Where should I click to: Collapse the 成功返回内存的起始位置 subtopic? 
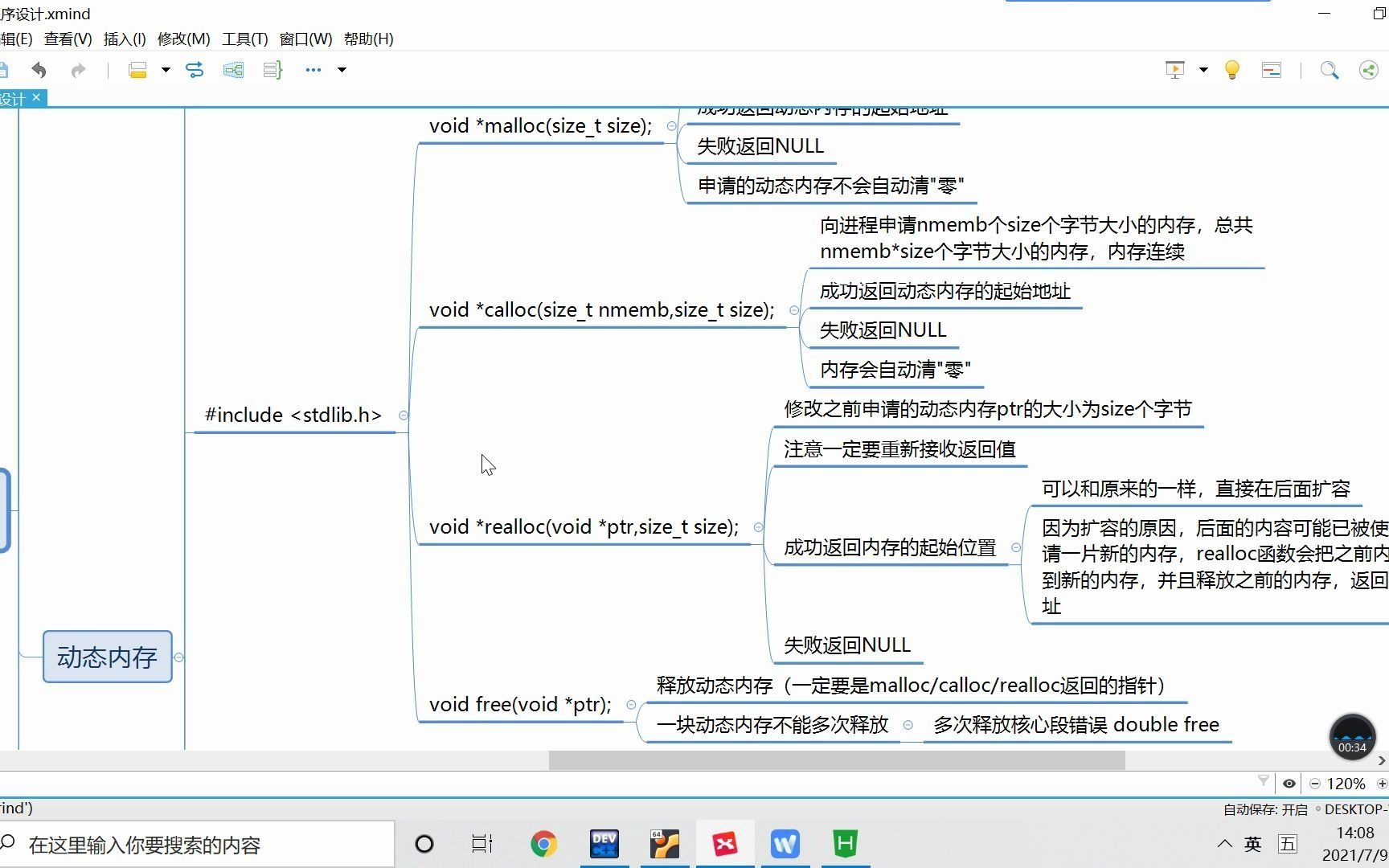coord(1016,547)
